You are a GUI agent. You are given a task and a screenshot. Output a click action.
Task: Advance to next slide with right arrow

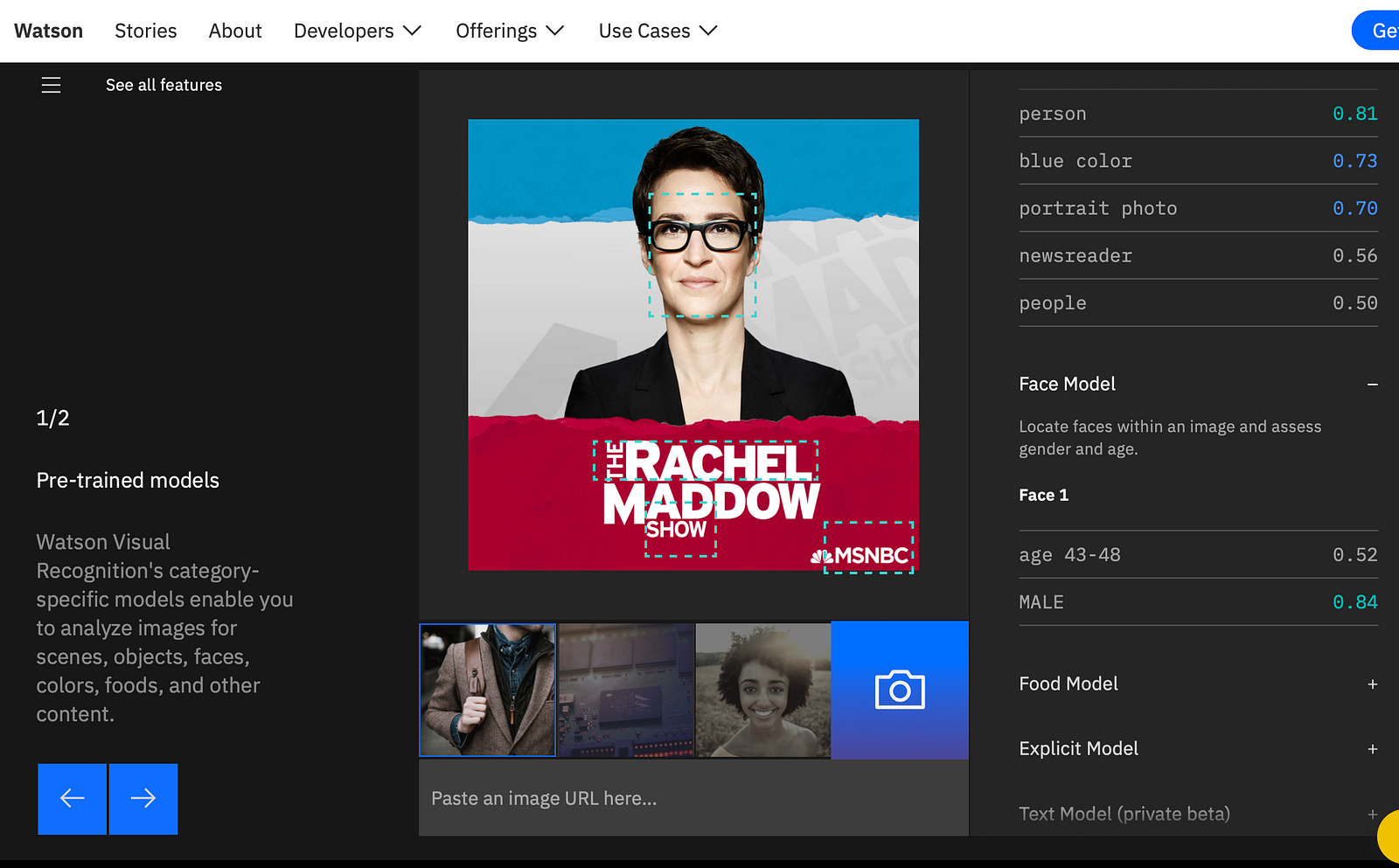tap(143, 798)
